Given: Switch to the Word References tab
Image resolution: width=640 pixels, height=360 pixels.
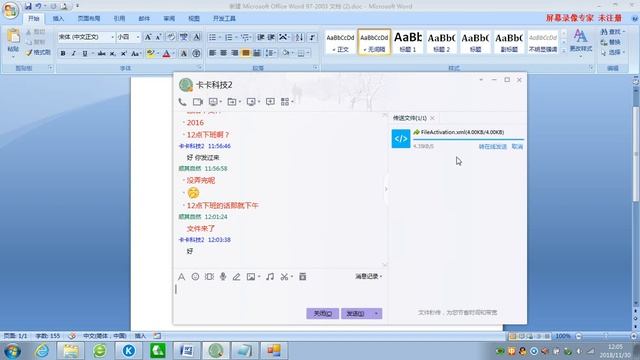Looking at the screenshot, I should pos(119,18).
